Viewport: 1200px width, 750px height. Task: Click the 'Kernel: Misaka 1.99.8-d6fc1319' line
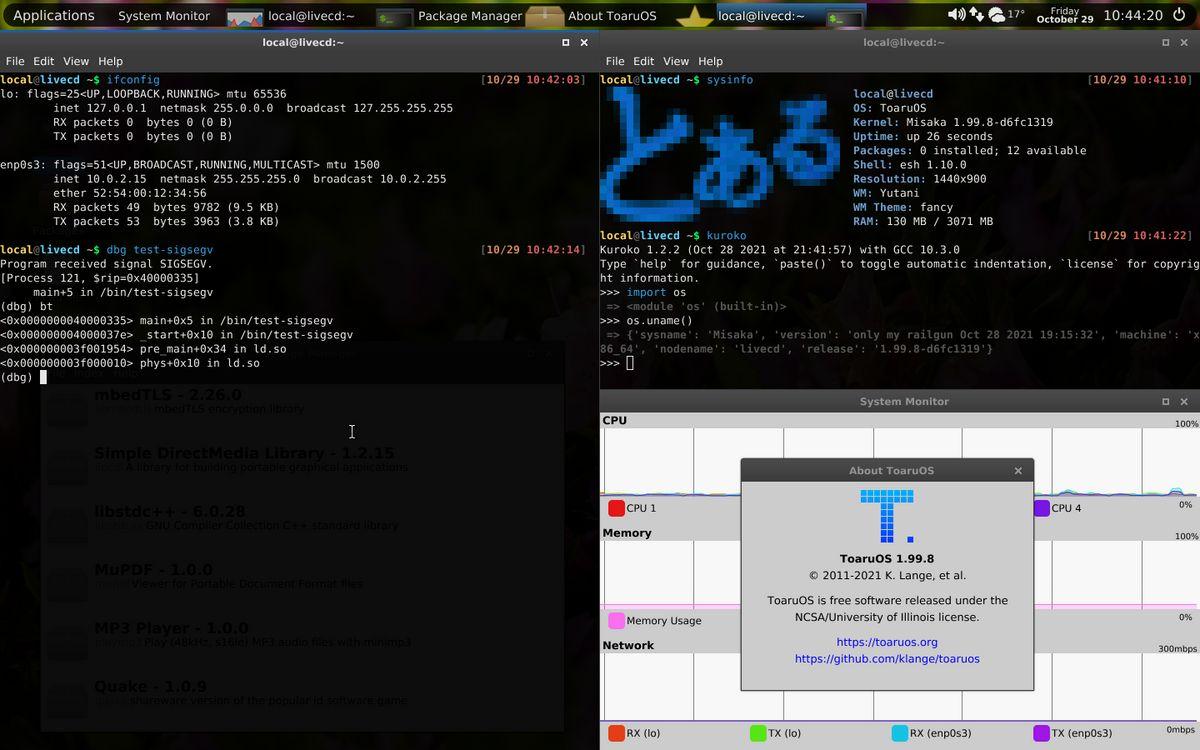pos(953,122)
